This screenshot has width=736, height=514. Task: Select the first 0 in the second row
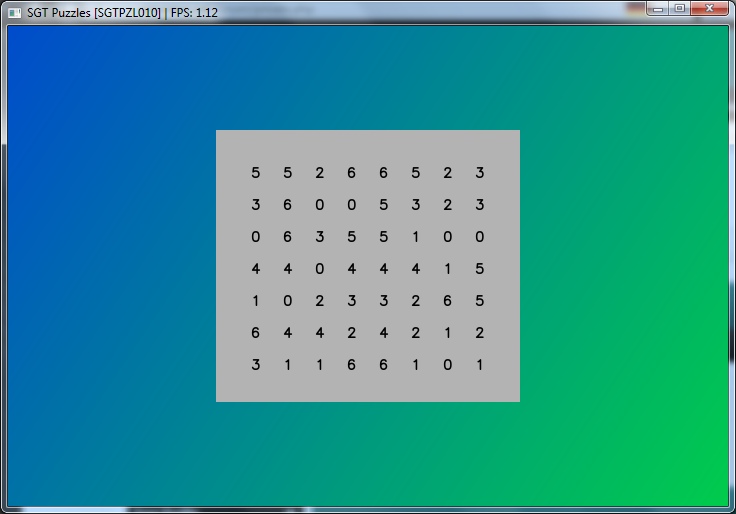point(320,205)
